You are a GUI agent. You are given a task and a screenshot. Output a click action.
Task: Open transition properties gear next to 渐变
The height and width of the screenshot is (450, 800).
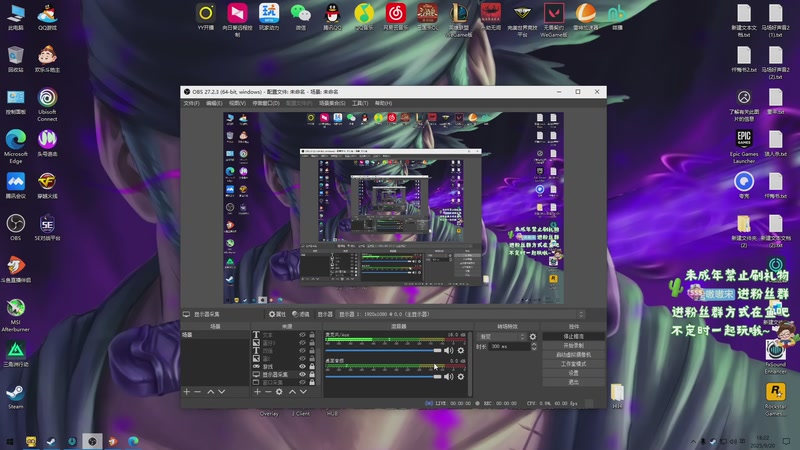click(533, 337)
